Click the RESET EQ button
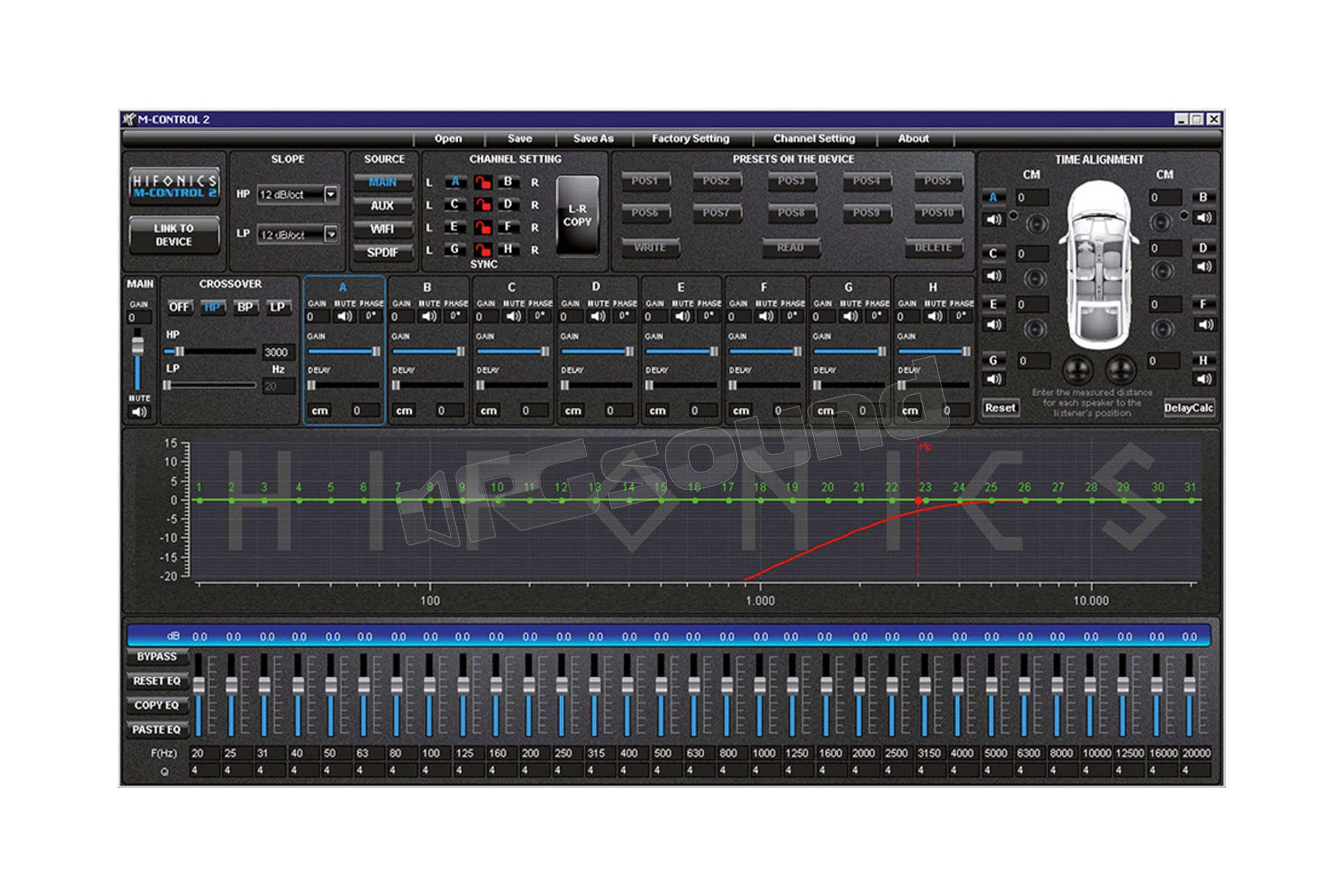Screen dimensions: 1344x896 point(156,681)
